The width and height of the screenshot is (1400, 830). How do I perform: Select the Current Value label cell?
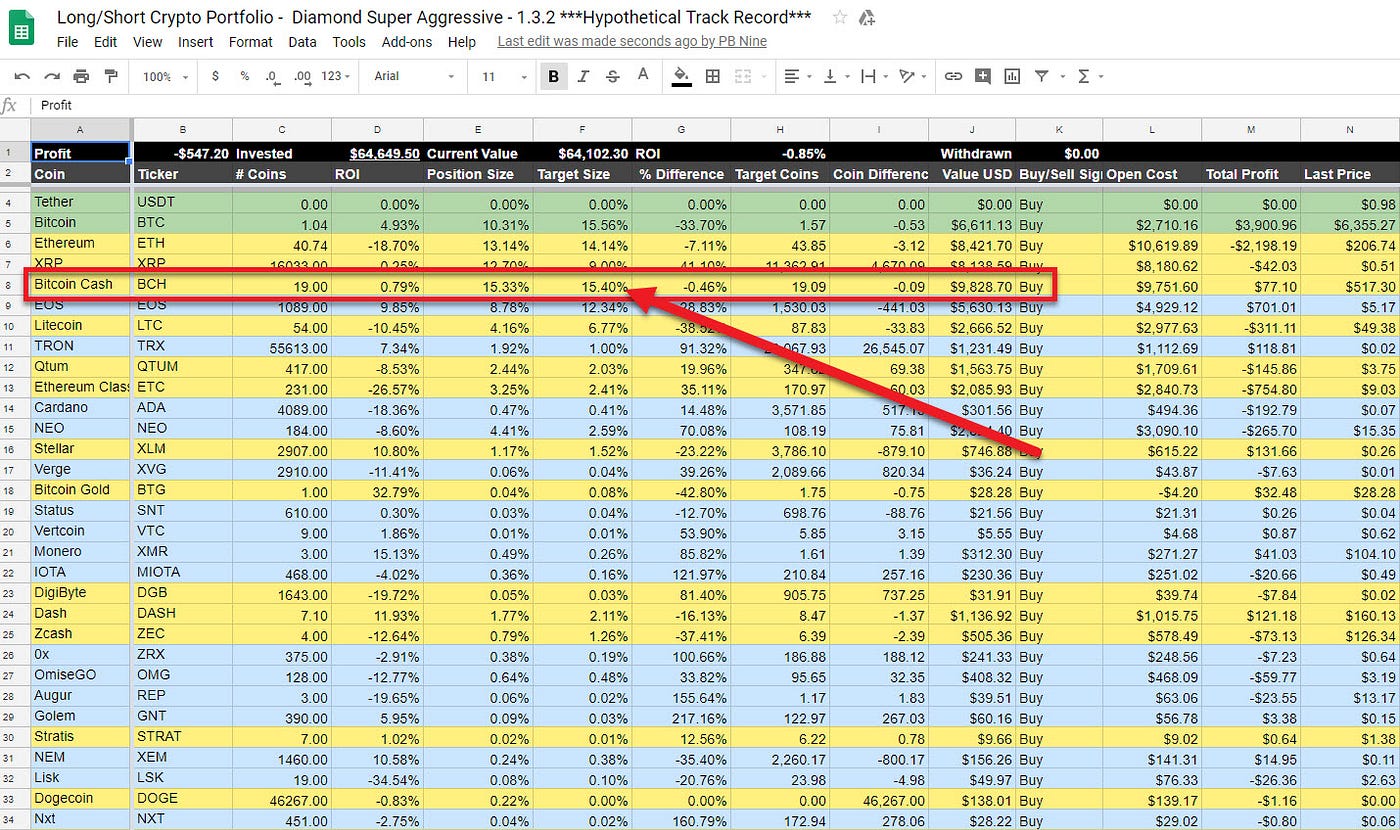[478, 154]
